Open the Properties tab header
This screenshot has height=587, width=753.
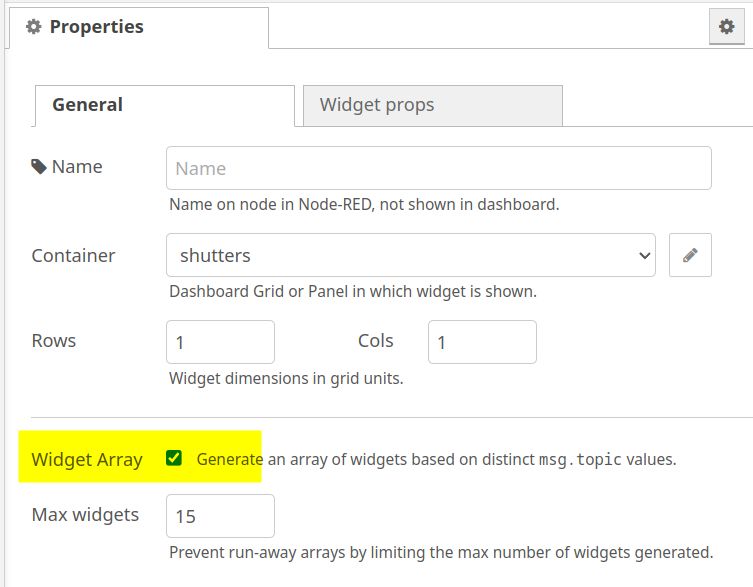(139, 27)
